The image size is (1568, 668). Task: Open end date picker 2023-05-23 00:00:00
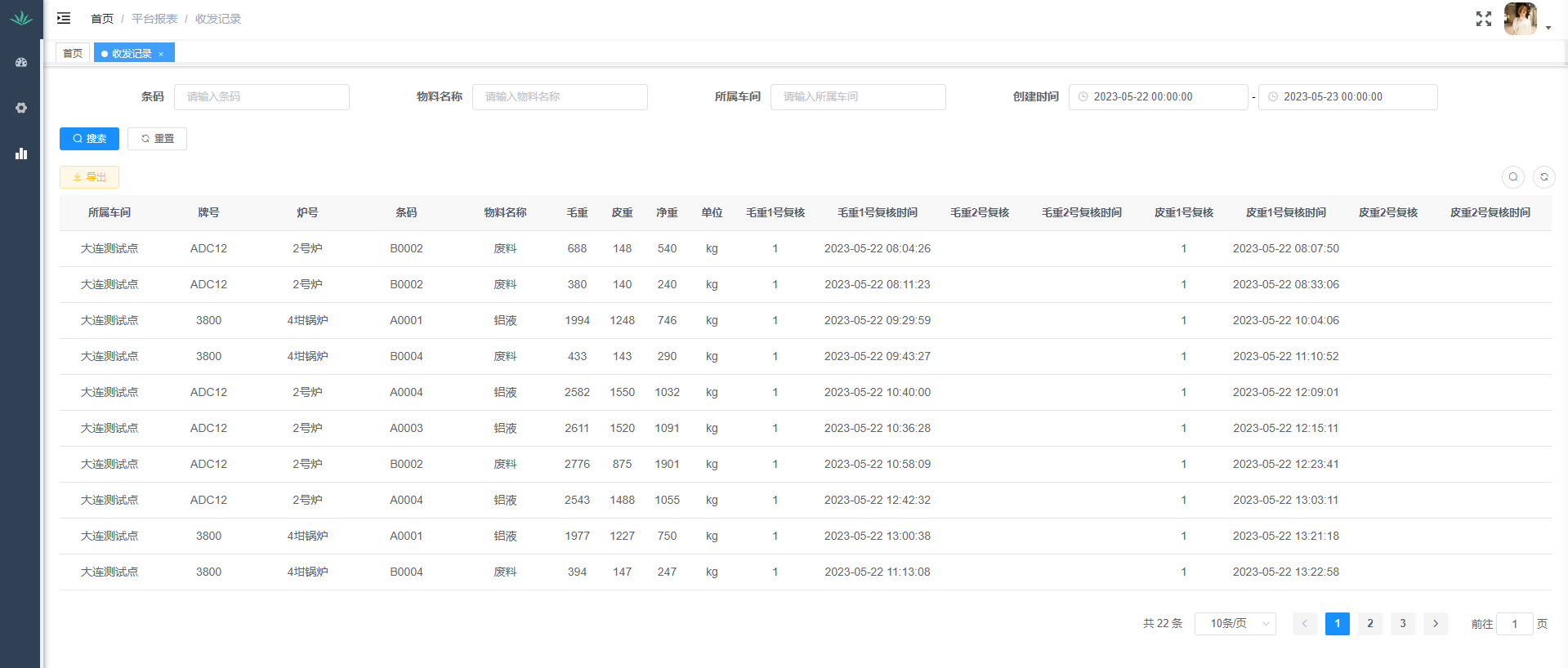coord(1347,96)
